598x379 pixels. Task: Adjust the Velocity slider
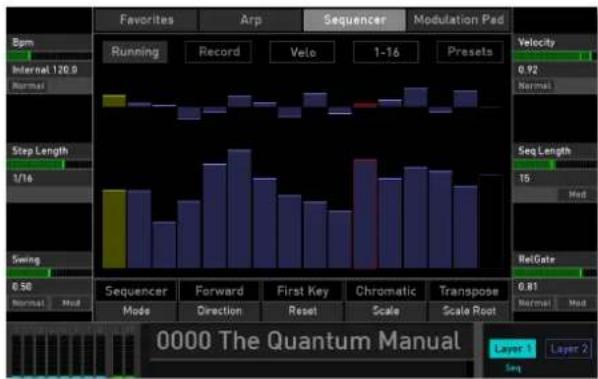(555, 56)
